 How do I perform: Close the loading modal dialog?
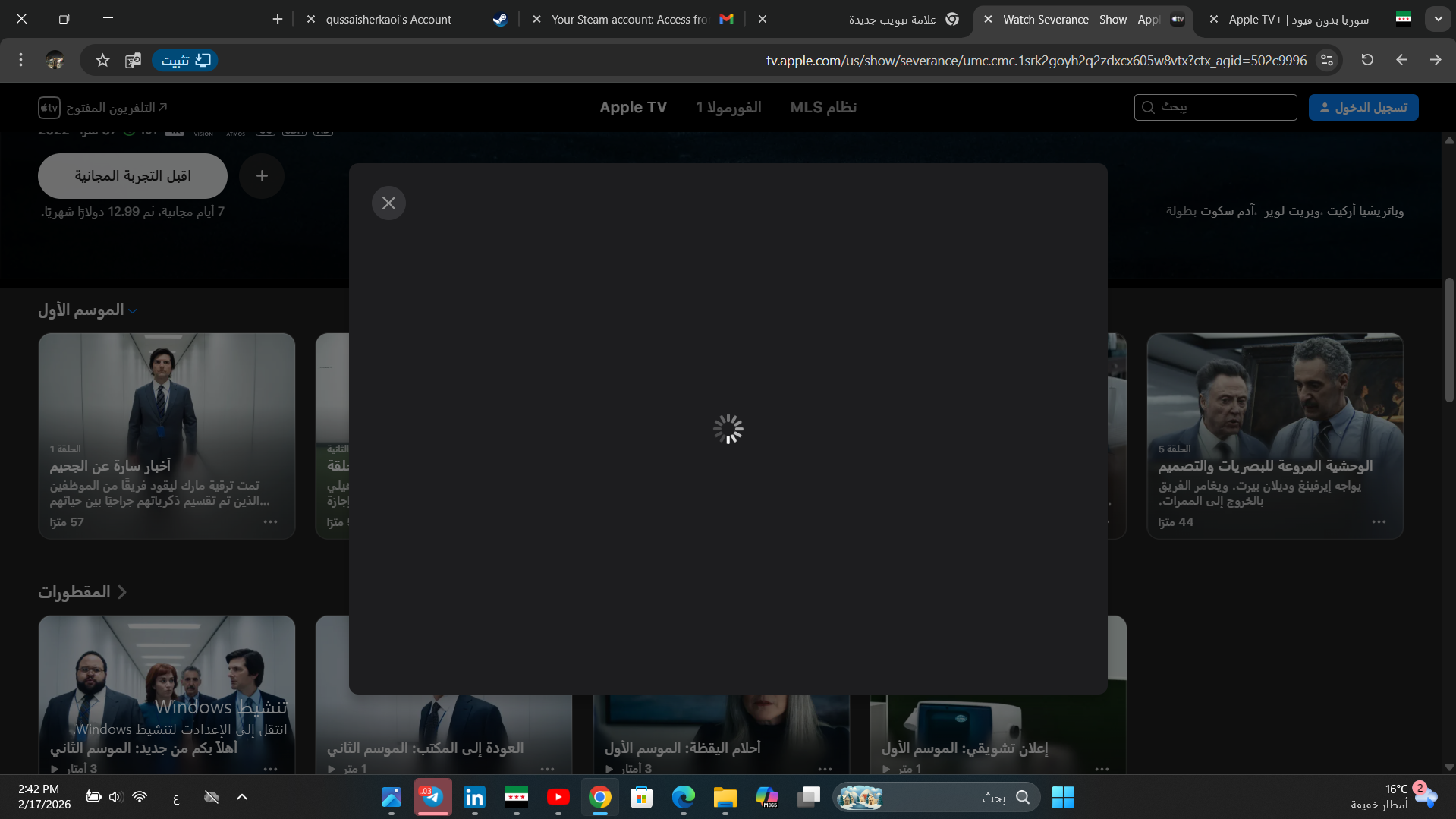(388, 203)
